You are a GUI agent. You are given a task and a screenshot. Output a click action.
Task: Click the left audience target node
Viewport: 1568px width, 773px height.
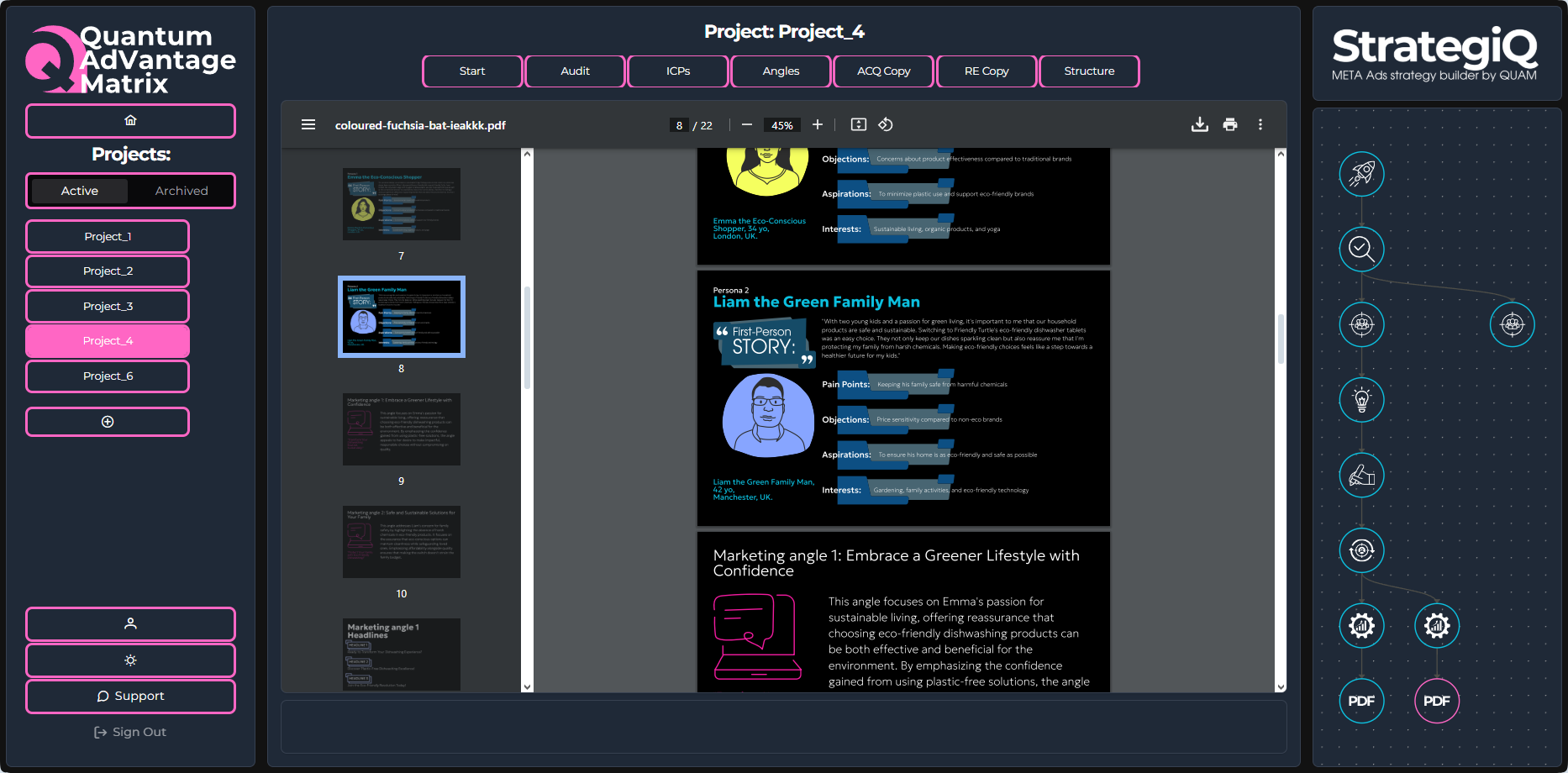coord(1361,324)
